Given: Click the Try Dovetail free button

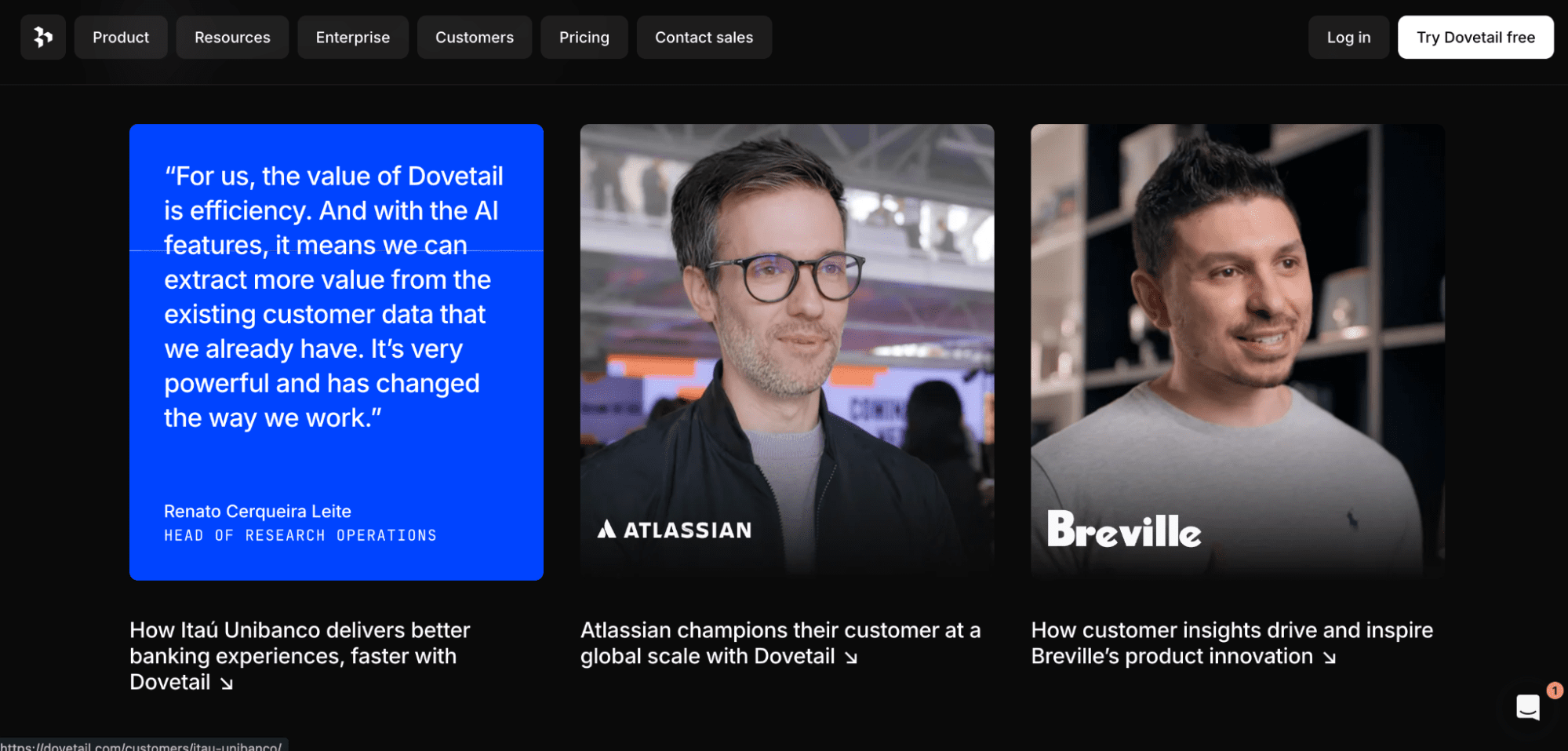Looking at the screenshot, I should click(1475, 37).
